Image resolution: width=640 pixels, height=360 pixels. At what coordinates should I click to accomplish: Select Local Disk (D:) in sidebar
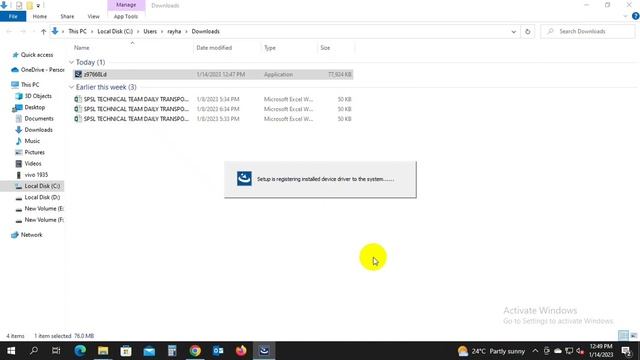(42, 198)
